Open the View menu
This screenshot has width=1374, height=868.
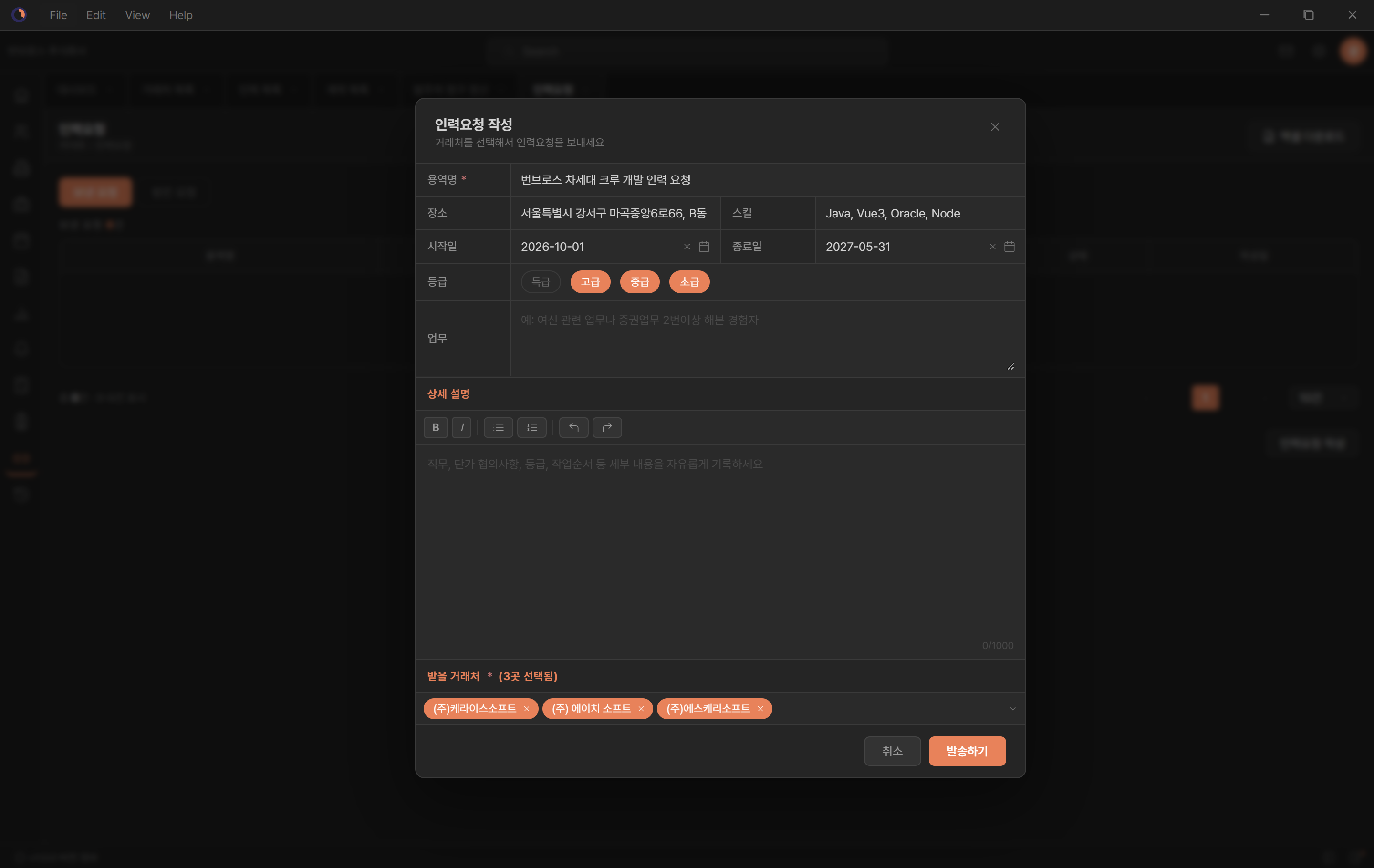click(x=137, y=15)
